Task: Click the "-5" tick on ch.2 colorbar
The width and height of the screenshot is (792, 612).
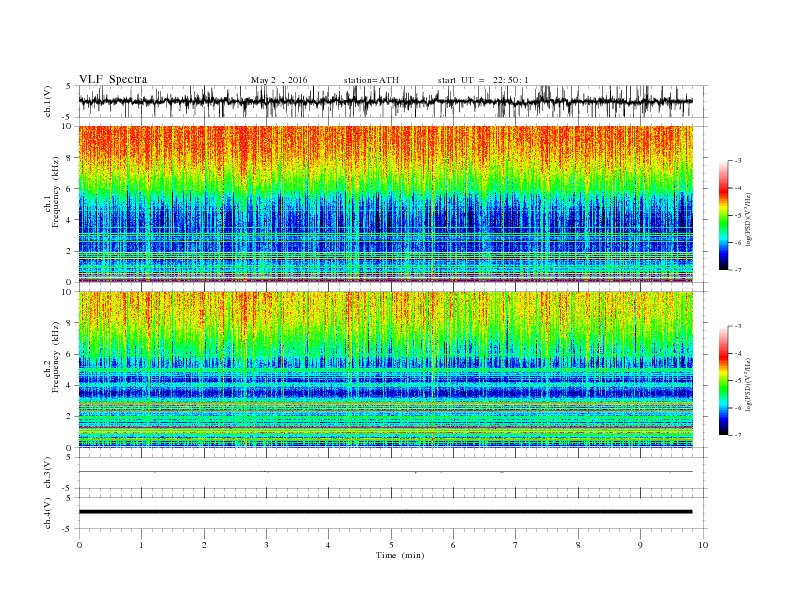Action: click(x=737, y=381)
